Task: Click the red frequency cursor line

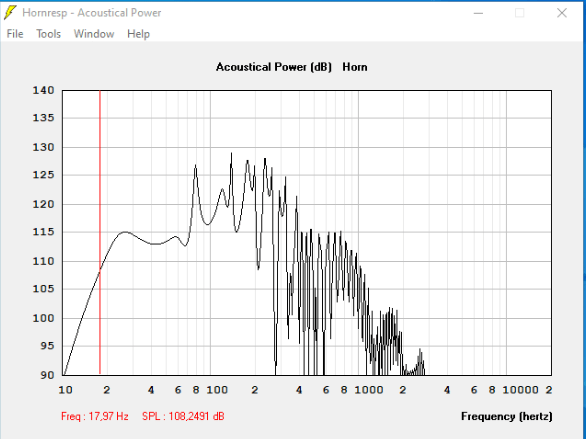Action: tap(100, 232)
